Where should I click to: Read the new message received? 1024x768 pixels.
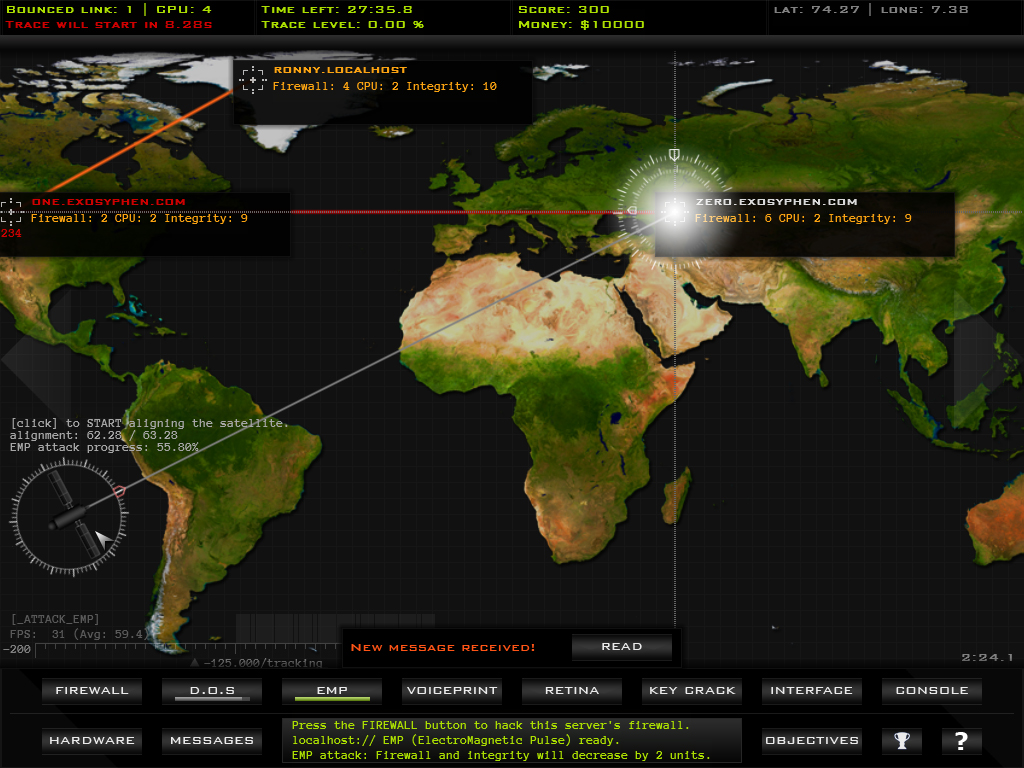pyautogui.click(x=621, y=647)
